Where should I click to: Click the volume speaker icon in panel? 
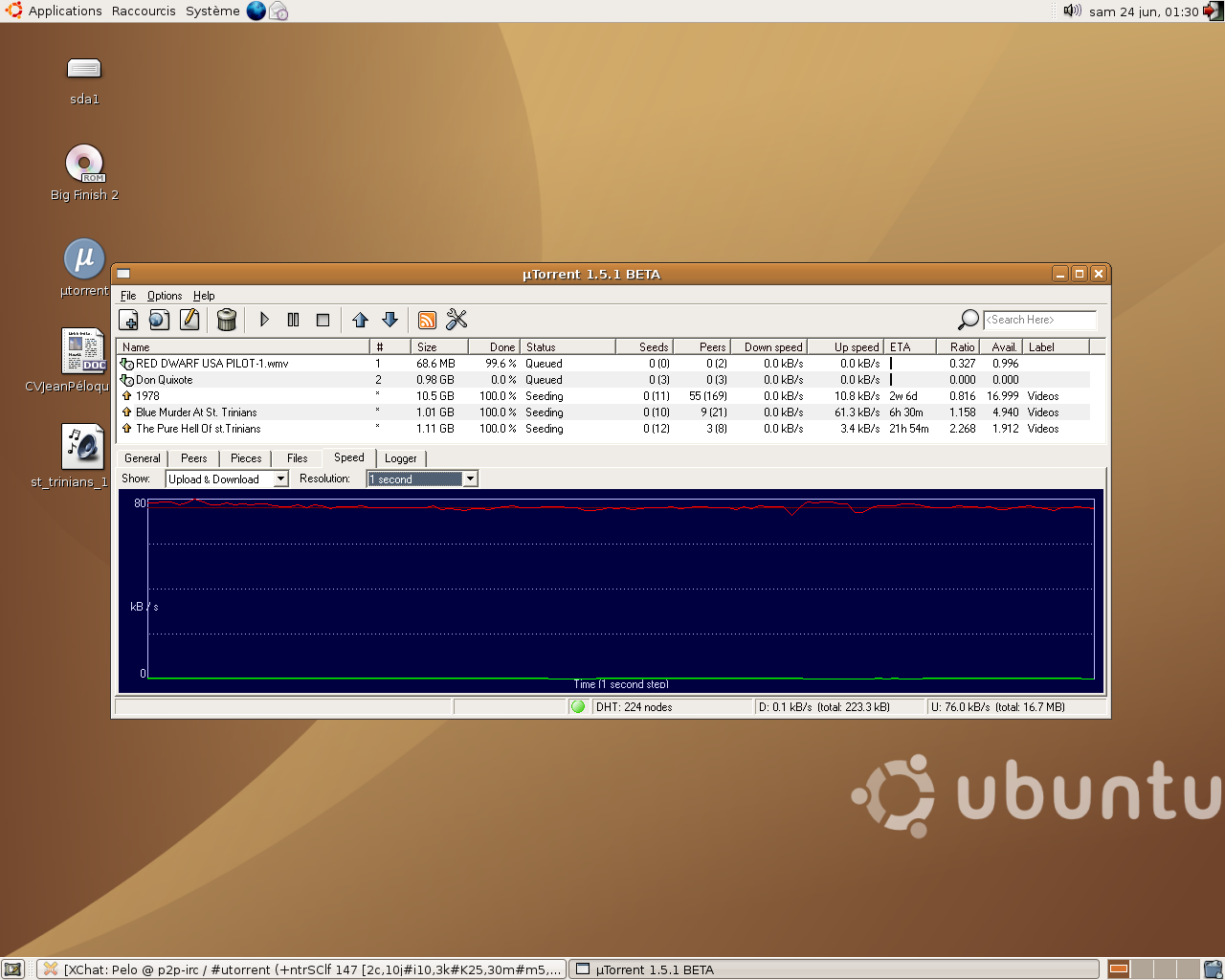[1072, 11]
